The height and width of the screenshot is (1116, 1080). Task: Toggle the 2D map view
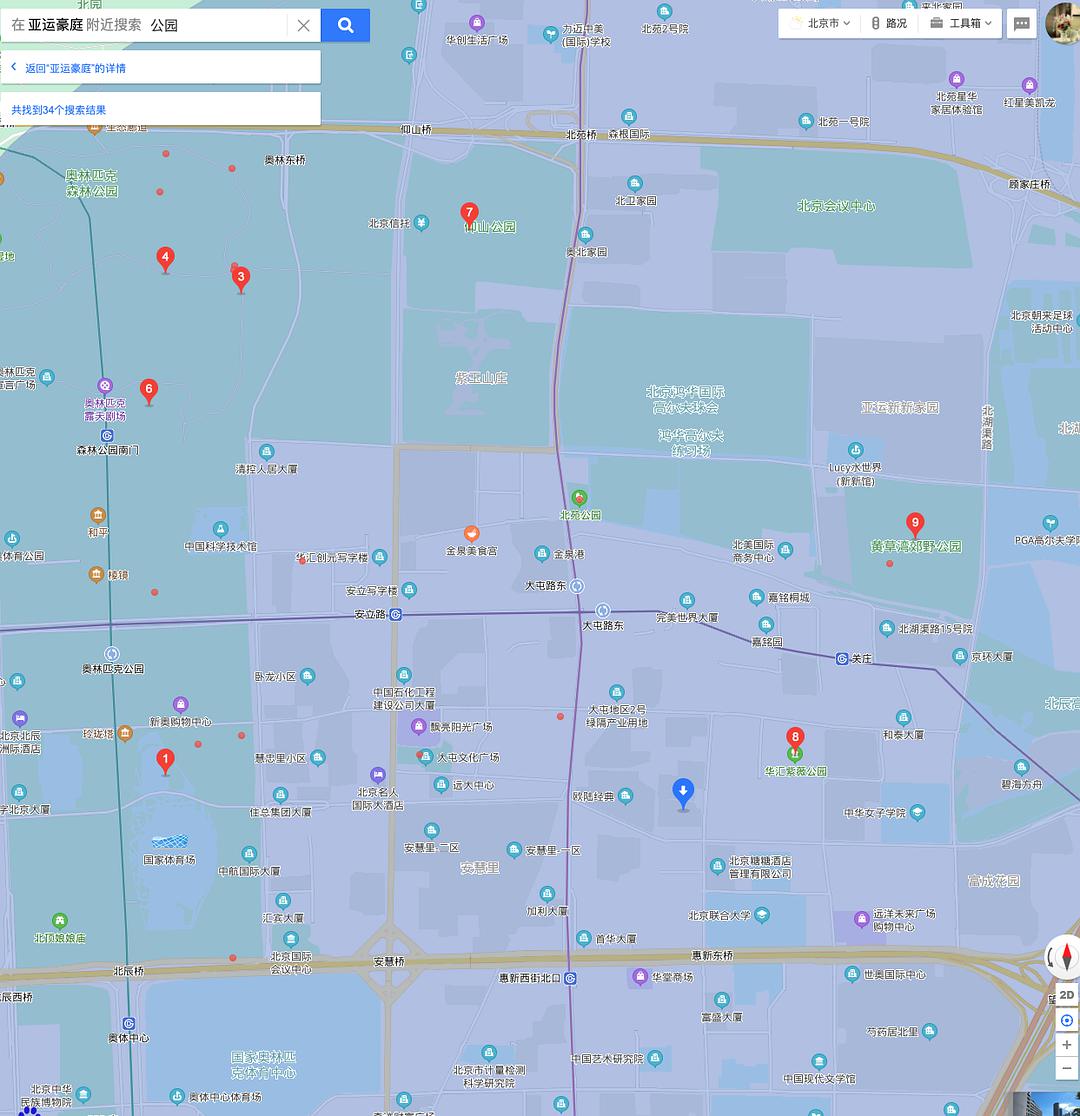point(1067,995)
